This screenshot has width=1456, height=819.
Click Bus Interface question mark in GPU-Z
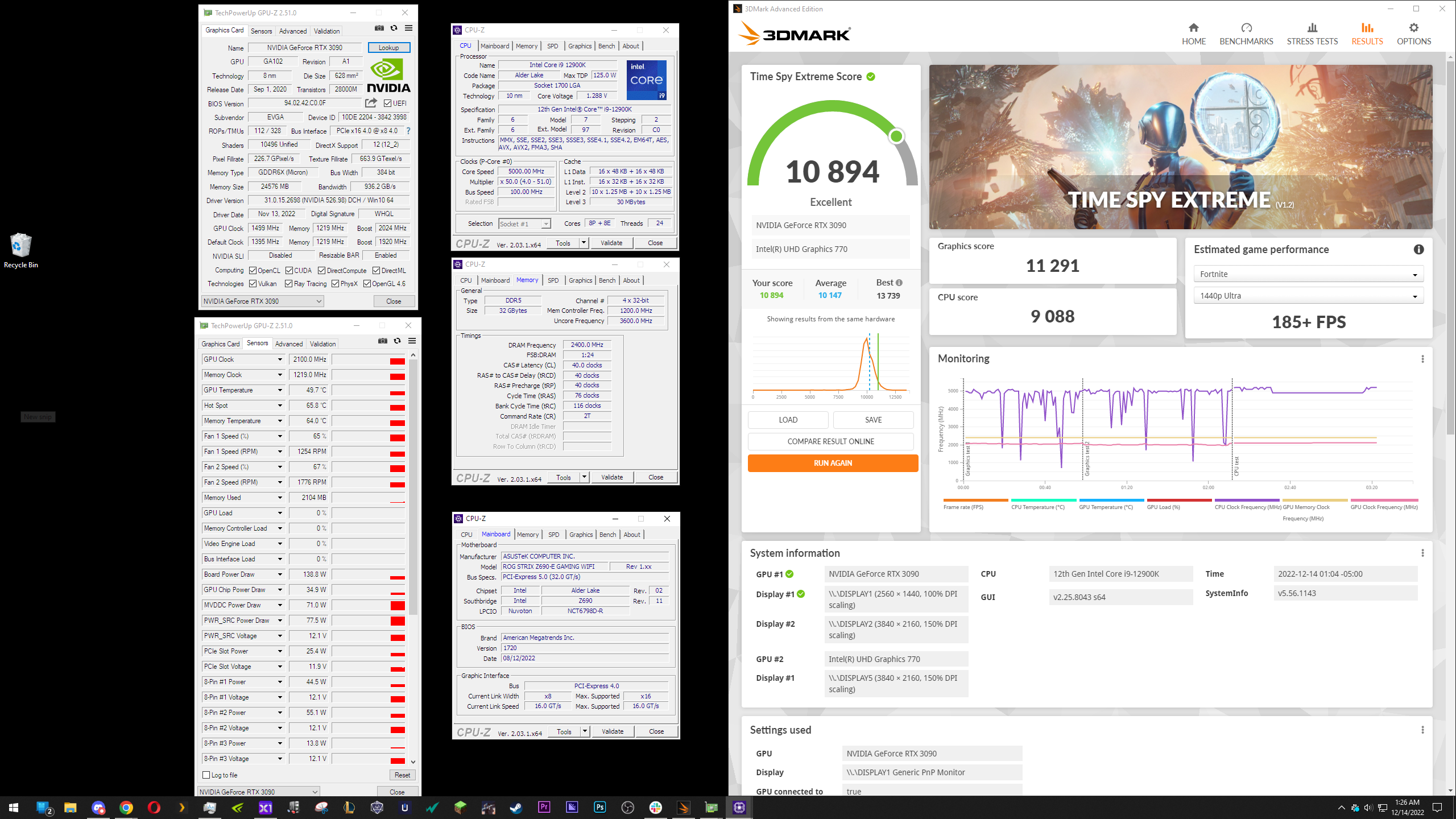[408, 131]
